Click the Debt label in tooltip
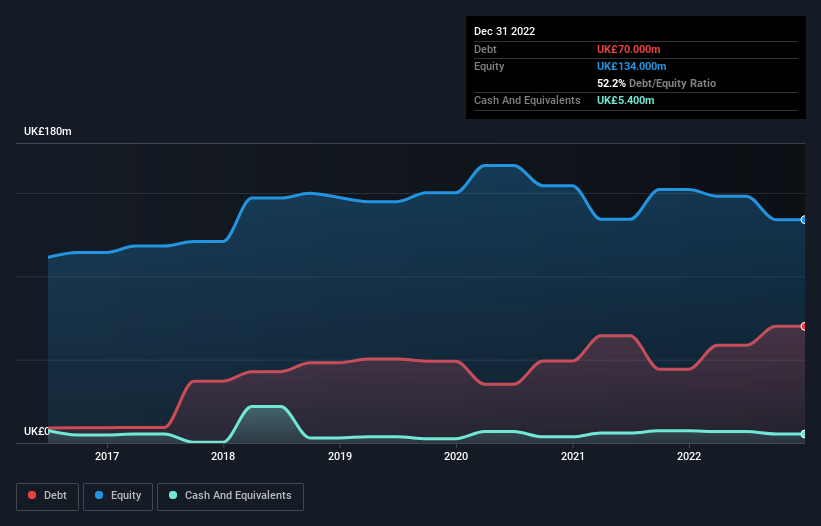Screen dimensions: 821x526 [485, 49]
